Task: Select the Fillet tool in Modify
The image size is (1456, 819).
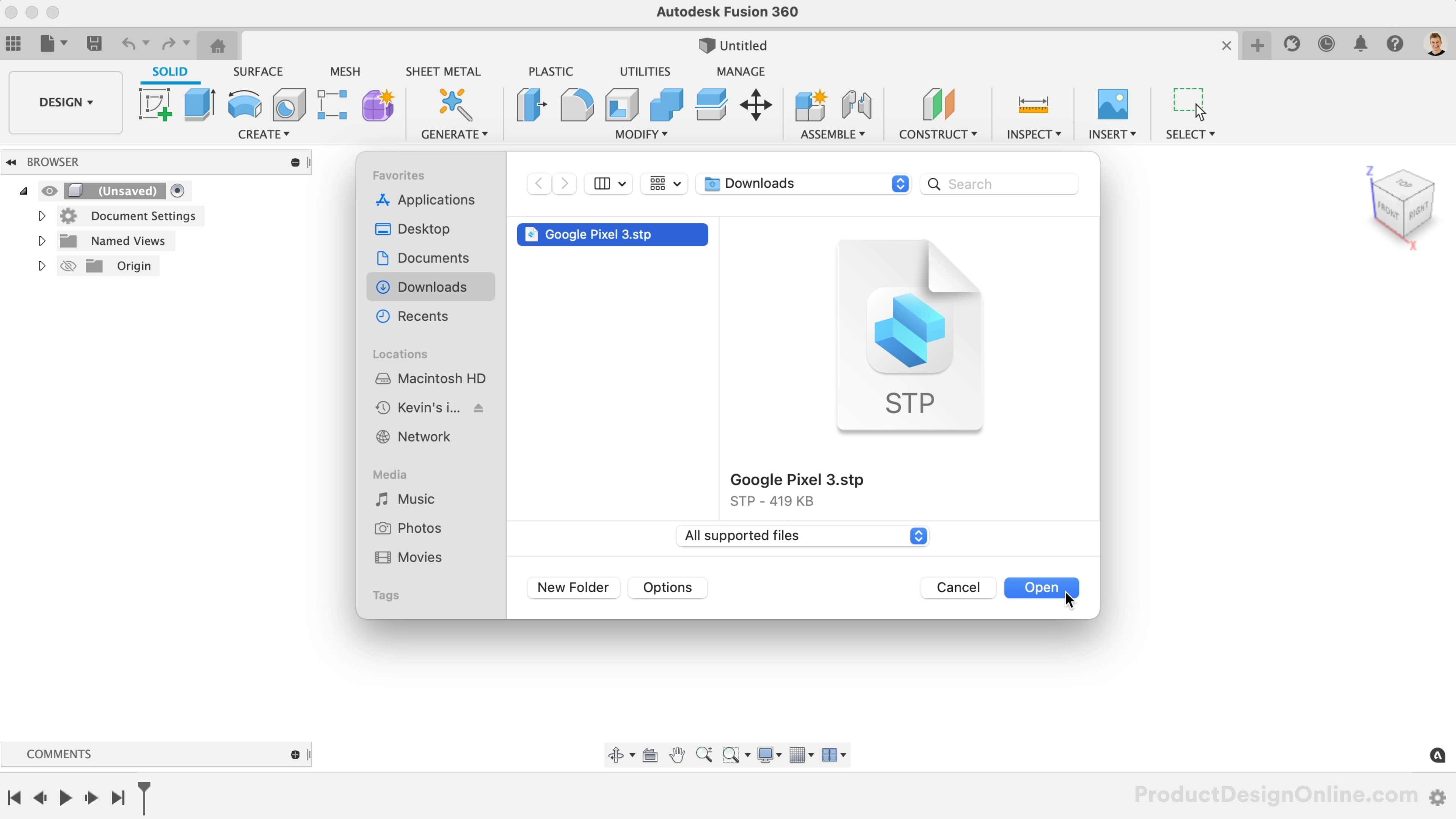Action: [576, 105]
